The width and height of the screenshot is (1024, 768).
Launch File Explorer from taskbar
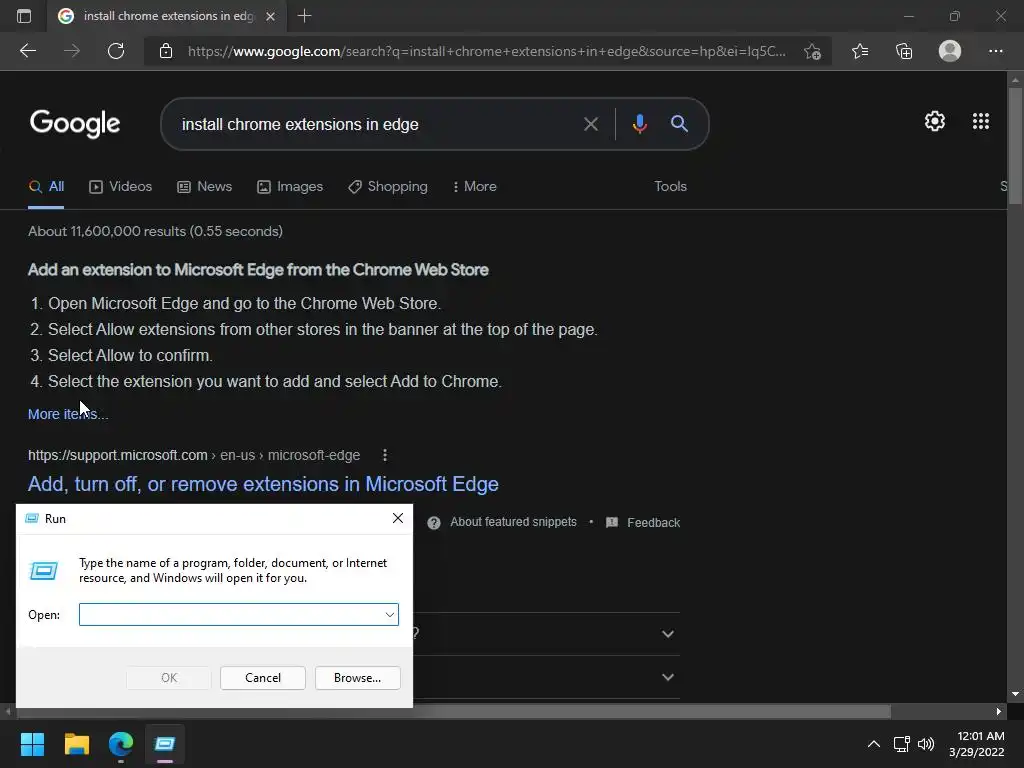pyautogui.click(x=76, y=744)
